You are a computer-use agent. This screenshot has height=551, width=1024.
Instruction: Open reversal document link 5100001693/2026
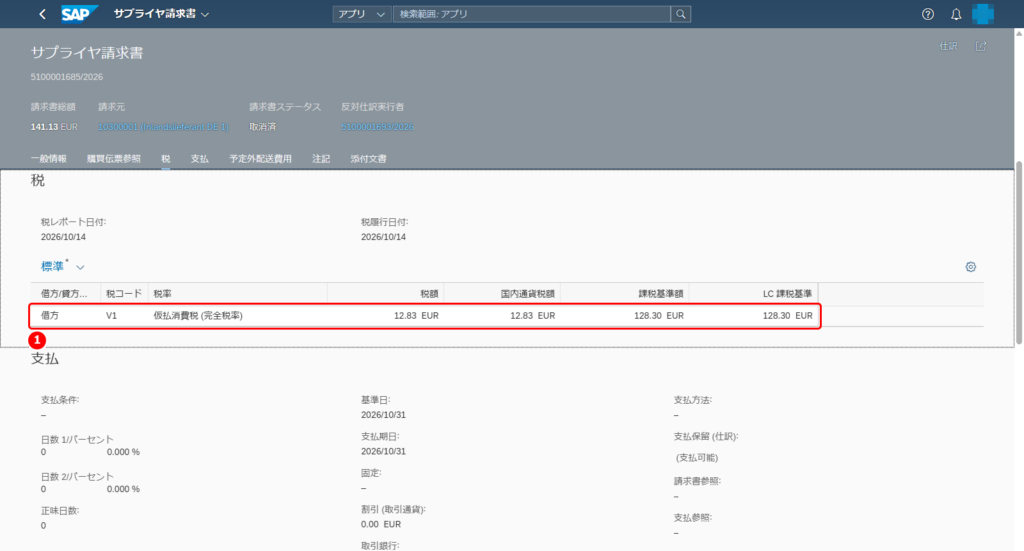coord(377,127)
